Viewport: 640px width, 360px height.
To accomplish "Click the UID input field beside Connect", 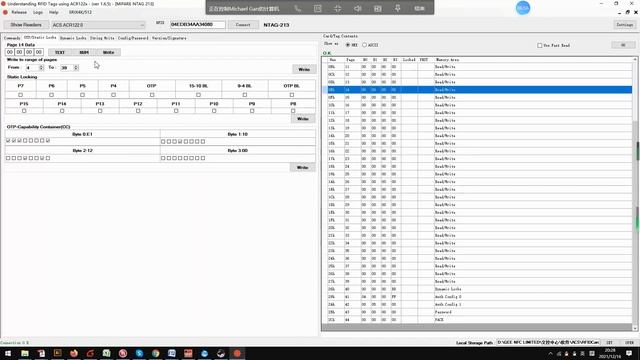I will (198, 24).
